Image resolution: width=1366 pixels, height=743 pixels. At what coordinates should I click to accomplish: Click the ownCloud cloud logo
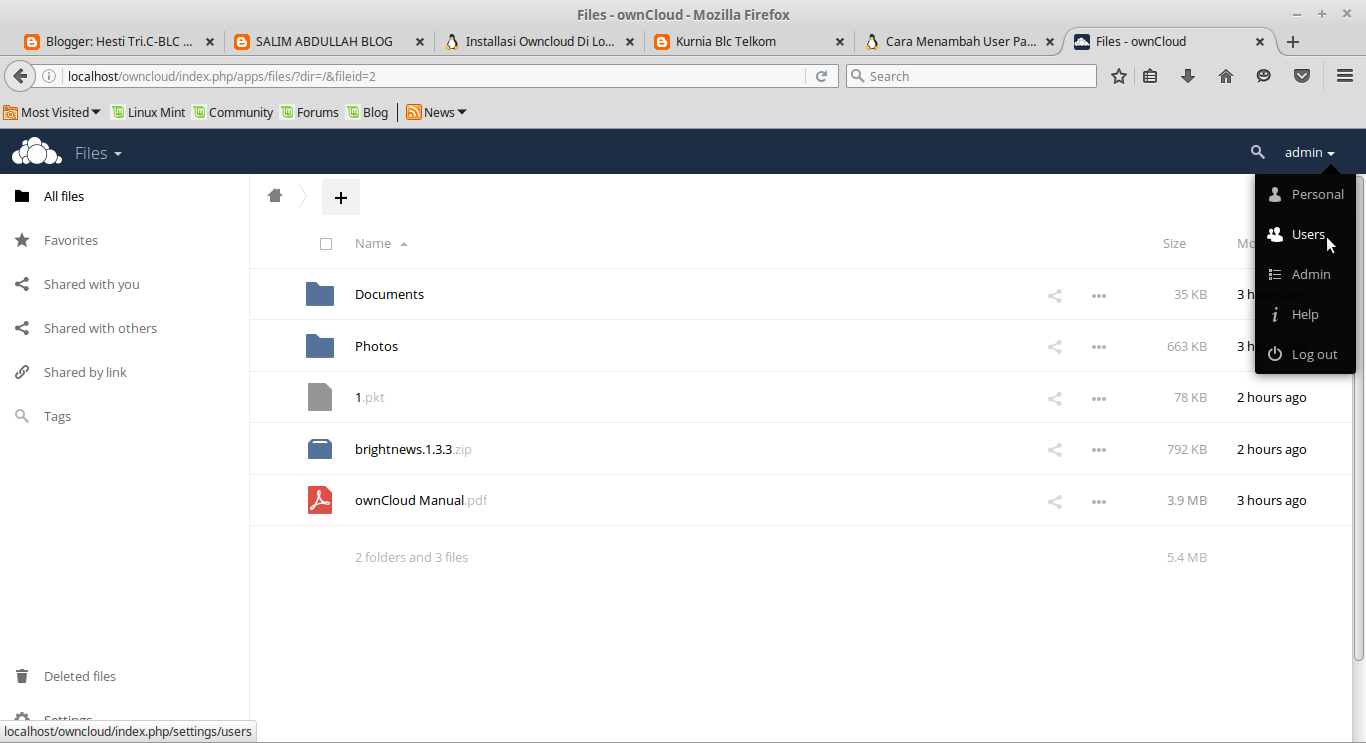point(36,152)
